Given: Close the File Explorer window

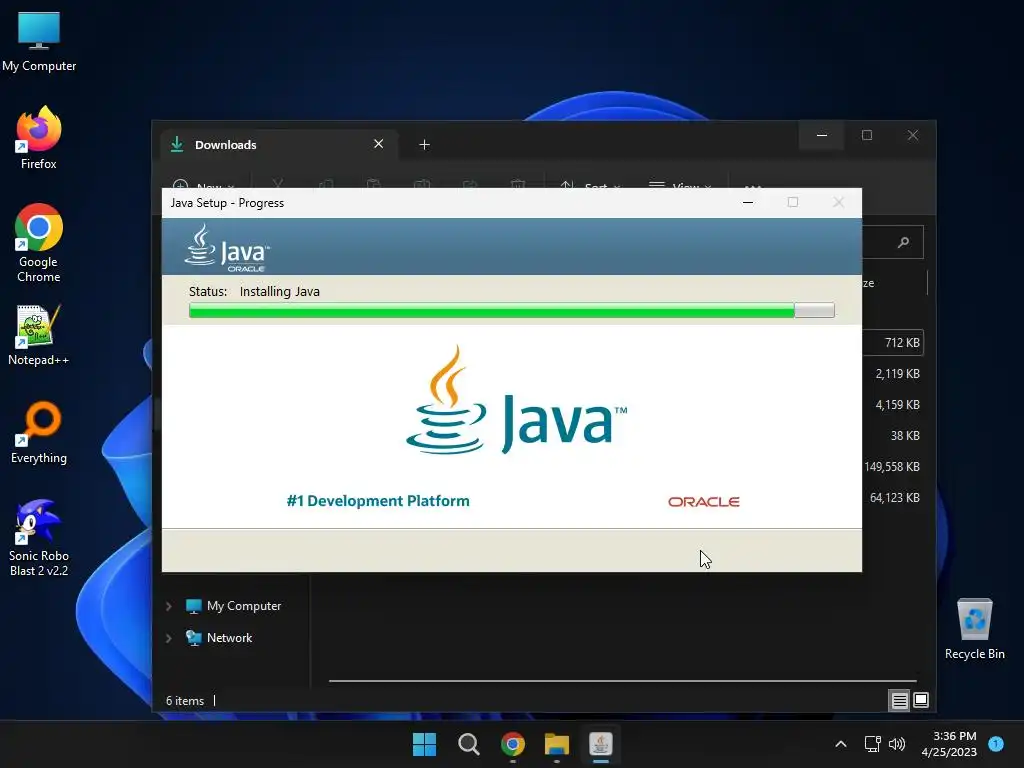Looking at the screenshot, I should (912, 135).
